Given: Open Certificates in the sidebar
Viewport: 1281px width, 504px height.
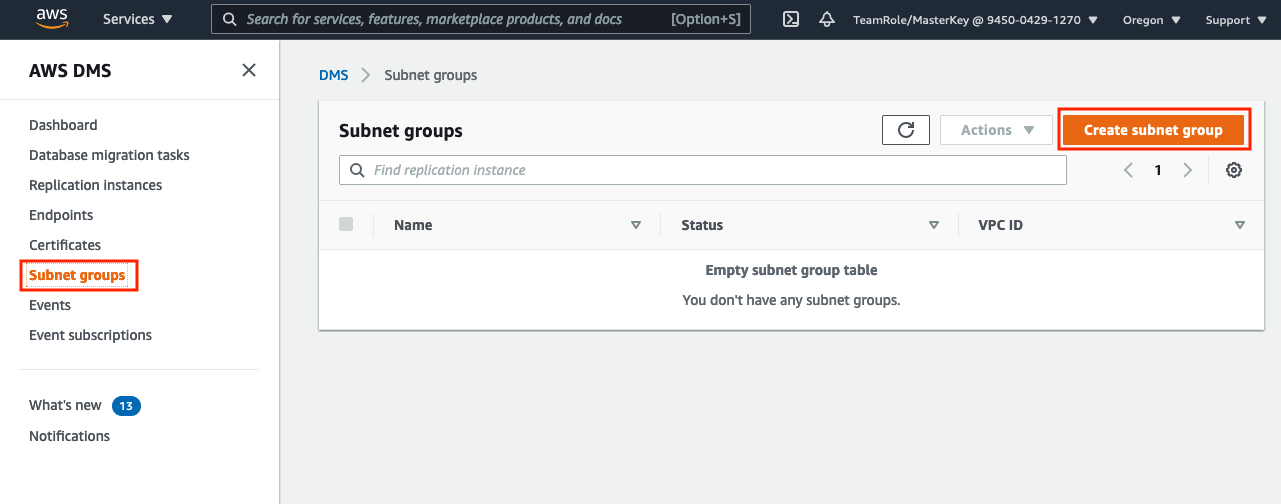Looking at the screenshot, I should [65, 245].
